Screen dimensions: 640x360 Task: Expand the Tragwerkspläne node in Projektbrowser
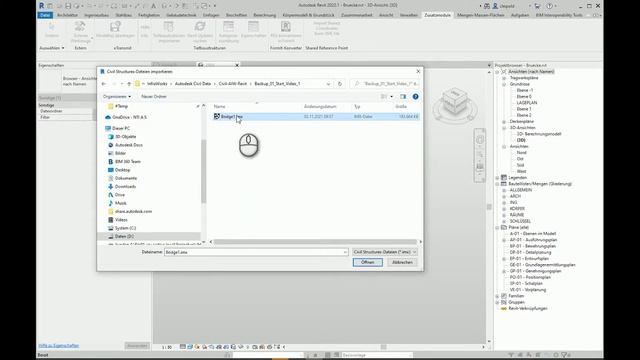pos(504,78)
